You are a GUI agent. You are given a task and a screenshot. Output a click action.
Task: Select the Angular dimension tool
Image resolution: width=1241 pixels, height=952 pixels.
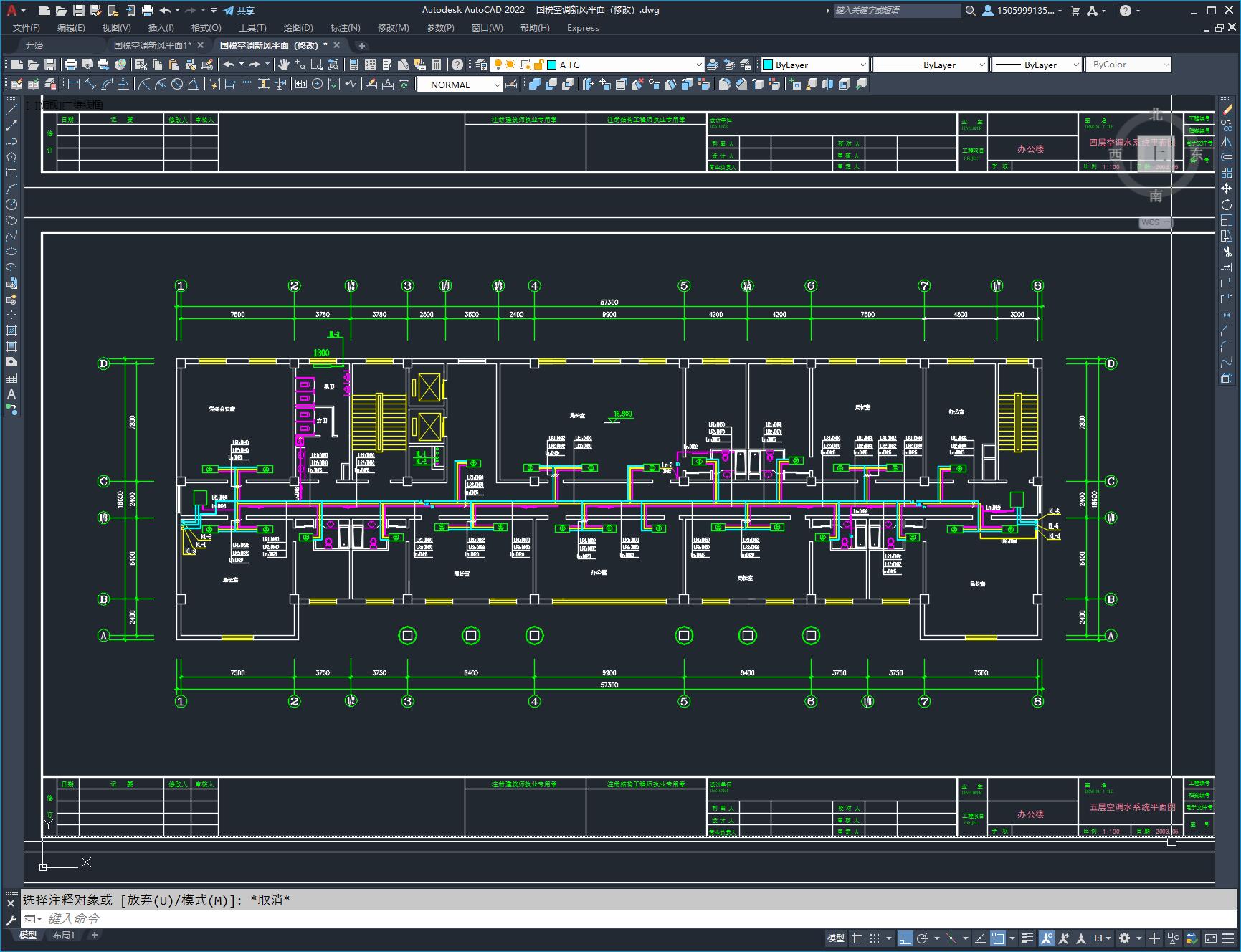(194, 85)
